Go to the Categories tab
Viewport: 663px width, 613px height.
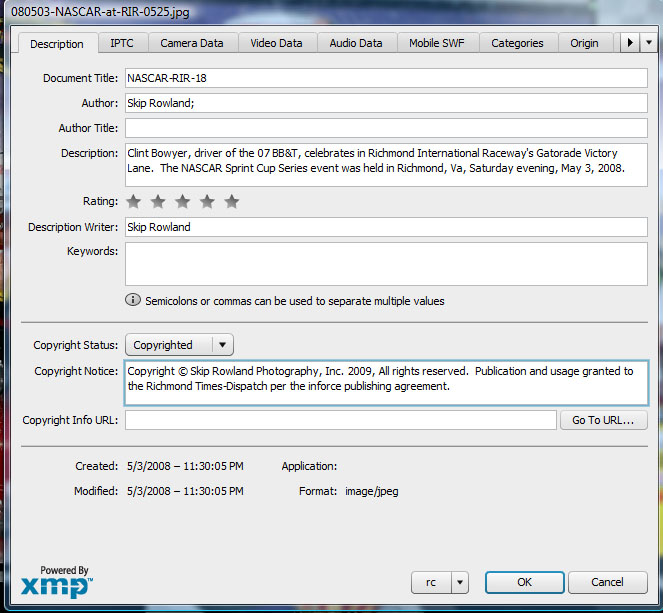[517, 43]
